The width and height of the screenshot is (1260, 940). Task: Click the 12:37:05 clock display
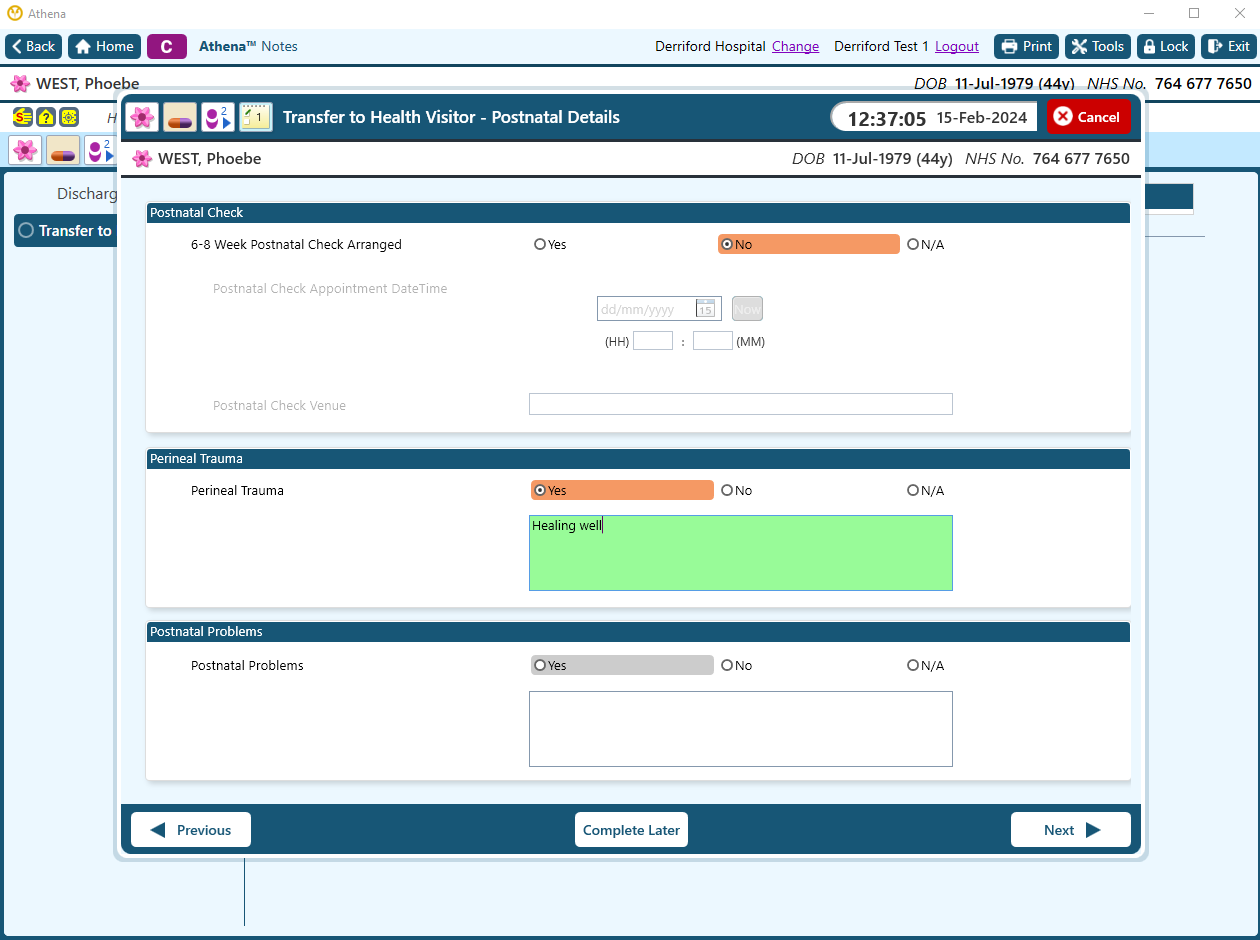[887, 118]
